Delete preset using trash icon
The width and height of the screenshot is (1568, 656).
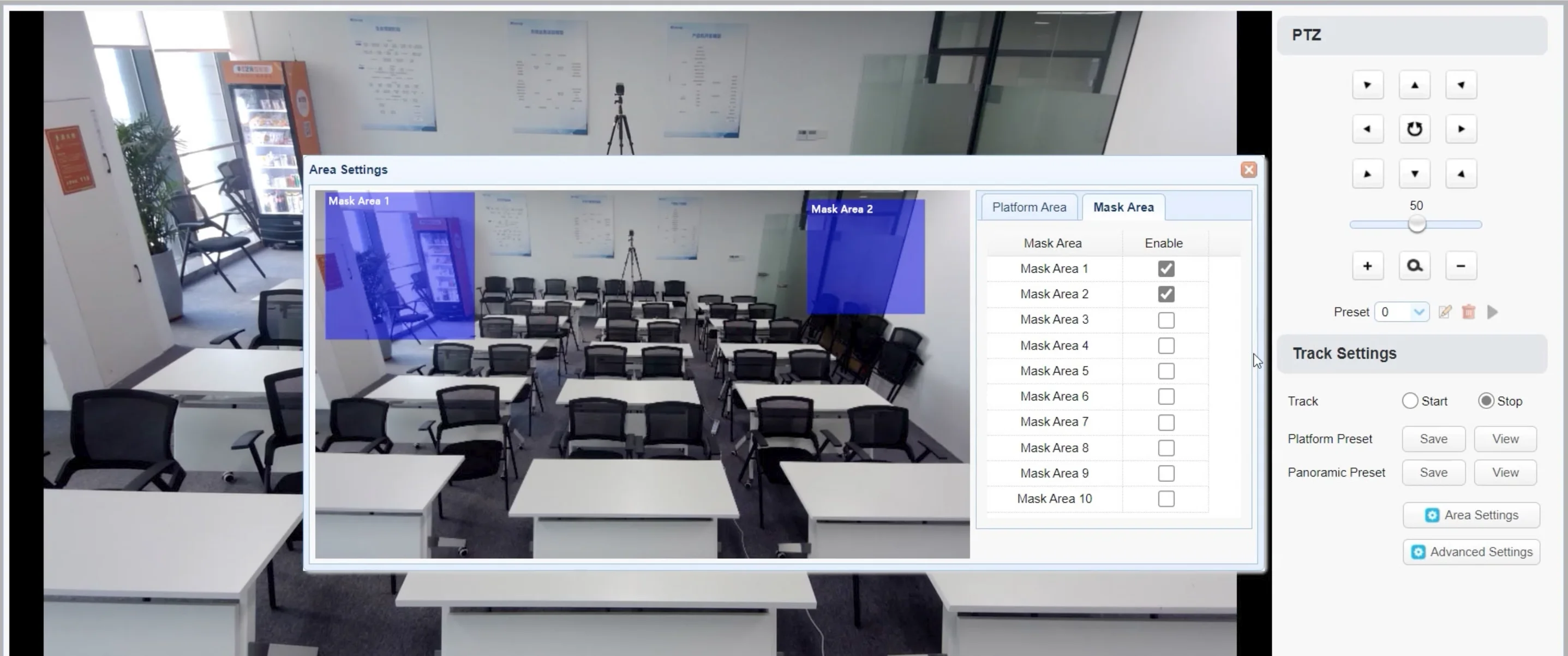pyautogui.click(x=1468, y=312)
